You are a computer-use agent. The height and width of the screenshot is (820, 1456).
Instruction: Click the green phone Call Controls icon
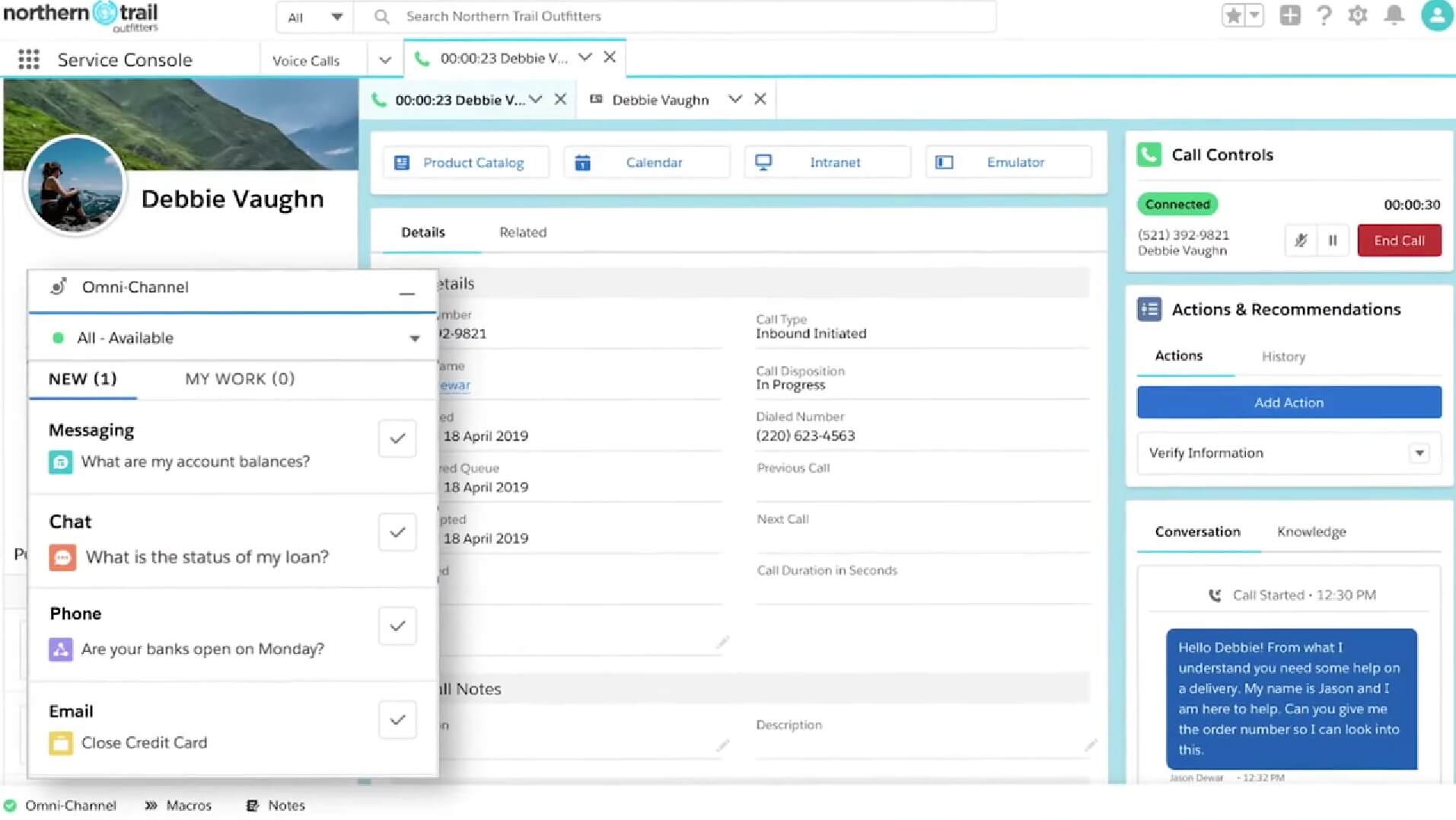pos(1149,155)
